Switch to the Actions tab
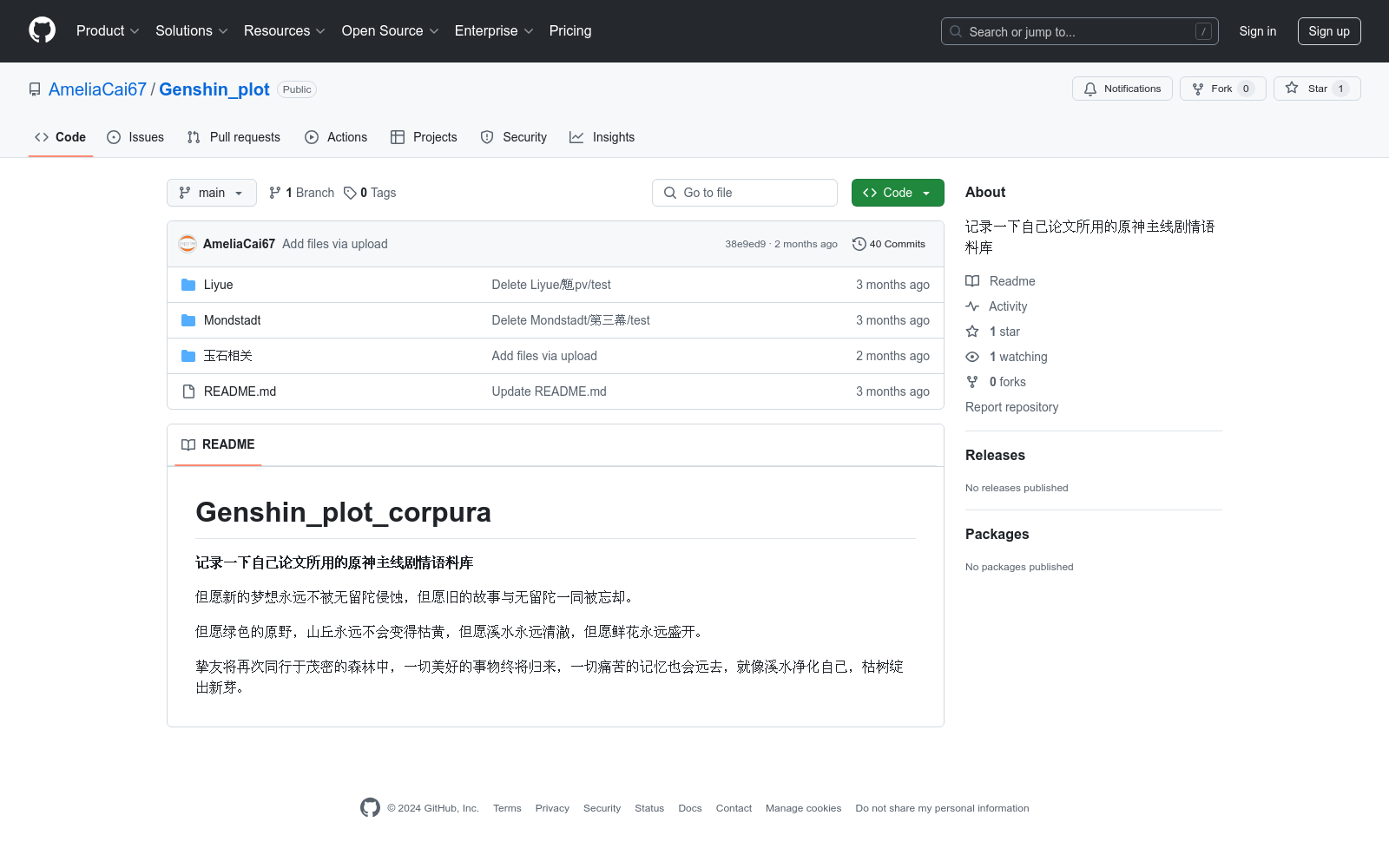This screenshot has height=868, width=1389. coord(336,137)
